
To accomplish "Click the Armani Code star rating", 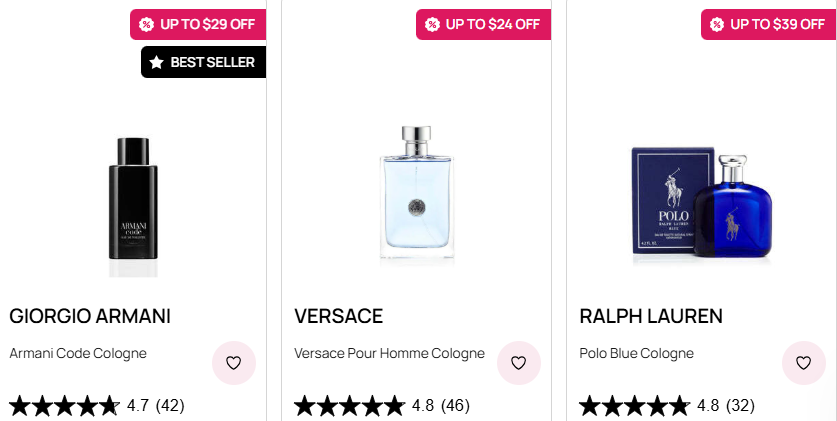I will click(64, 406).
